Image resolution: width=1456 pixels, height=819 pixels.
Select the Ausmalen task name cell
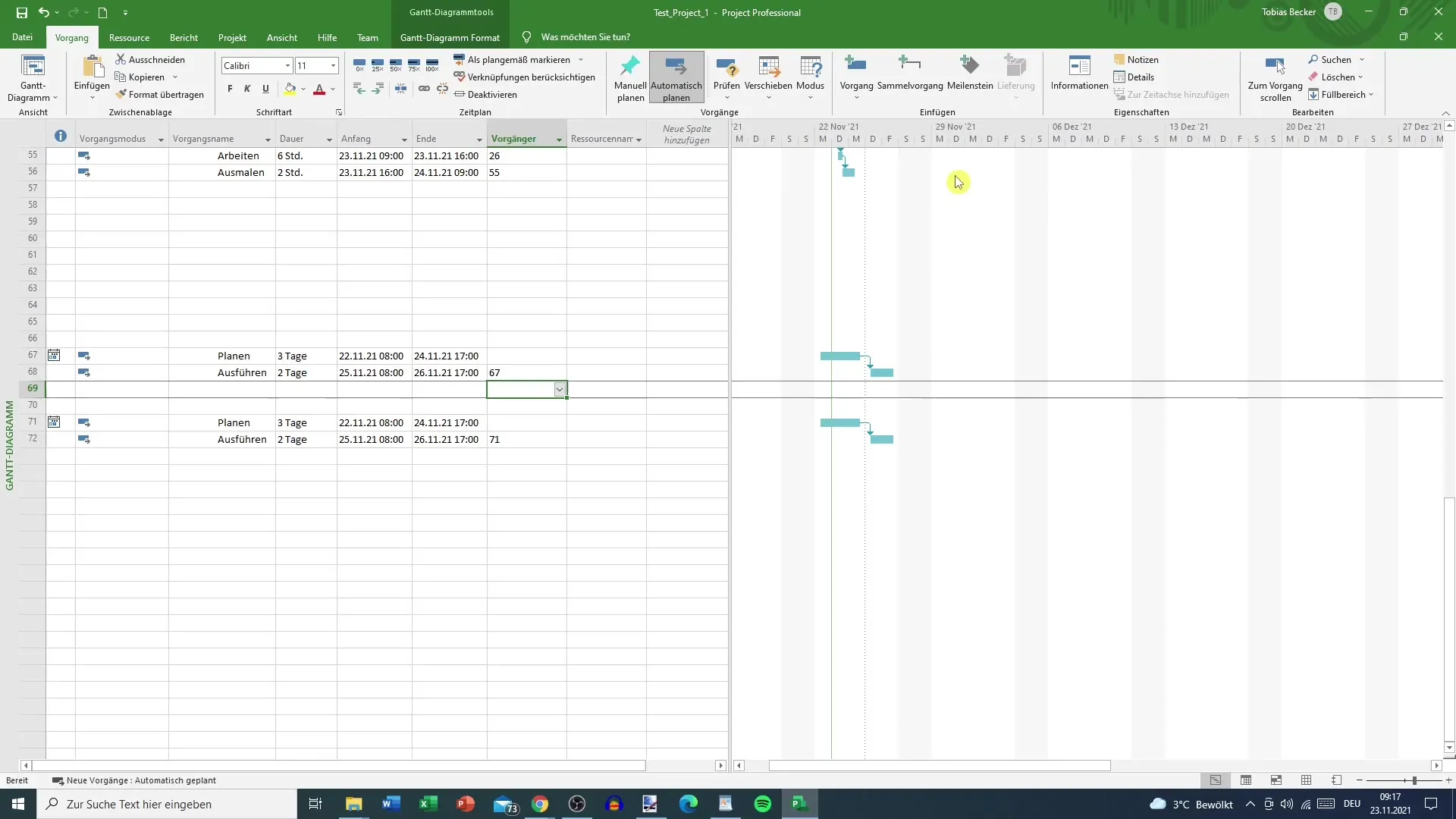coord(222,172)
